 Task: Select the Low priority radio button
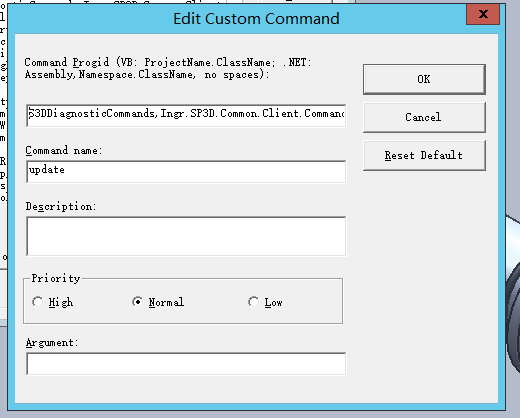pyautogui.click(x=253, y=302)
